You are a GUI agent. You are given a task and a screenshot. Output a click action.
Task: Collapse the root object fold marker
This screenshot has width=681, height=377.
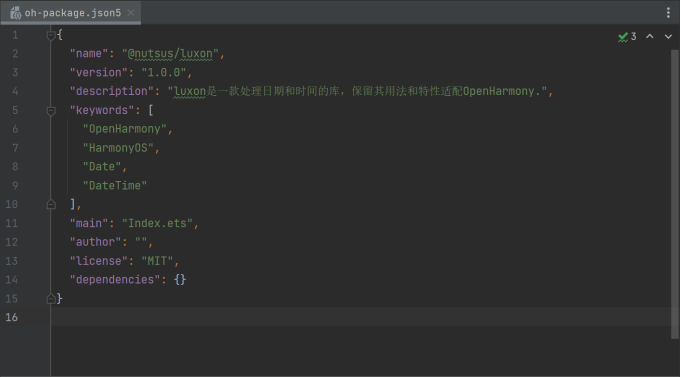[51, 35]
